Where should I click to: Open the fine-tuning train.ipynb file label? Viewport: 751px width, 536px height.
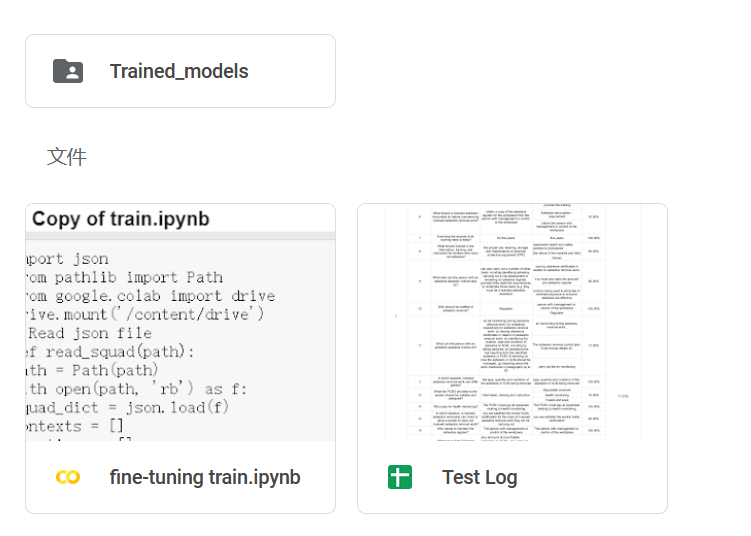205,477
